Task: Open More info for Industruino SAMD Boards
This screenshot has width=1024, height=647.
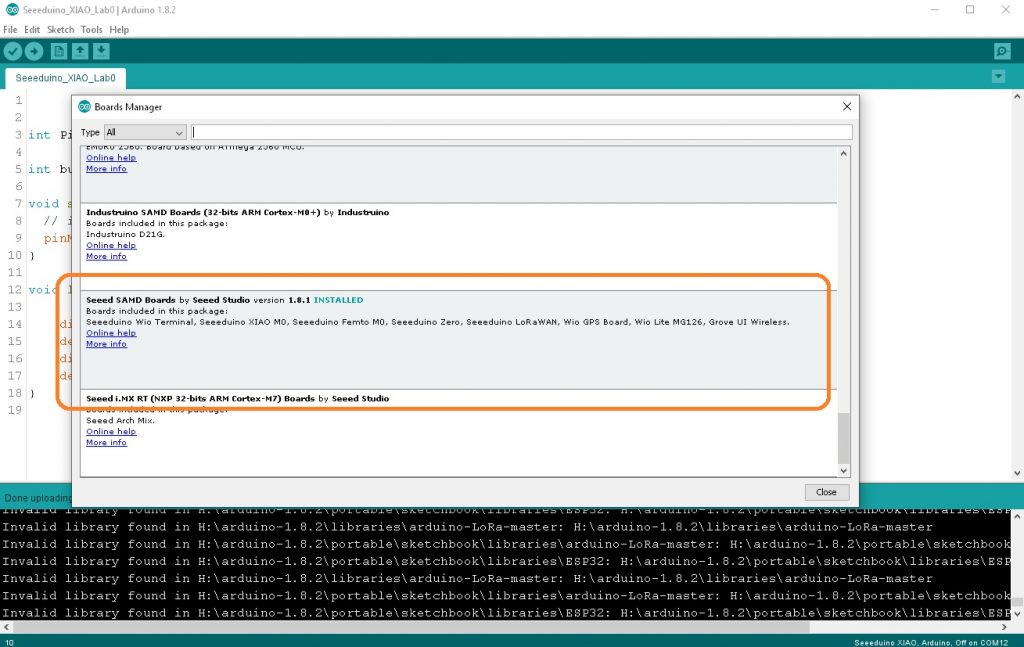Action: click(x=106, y=256)
